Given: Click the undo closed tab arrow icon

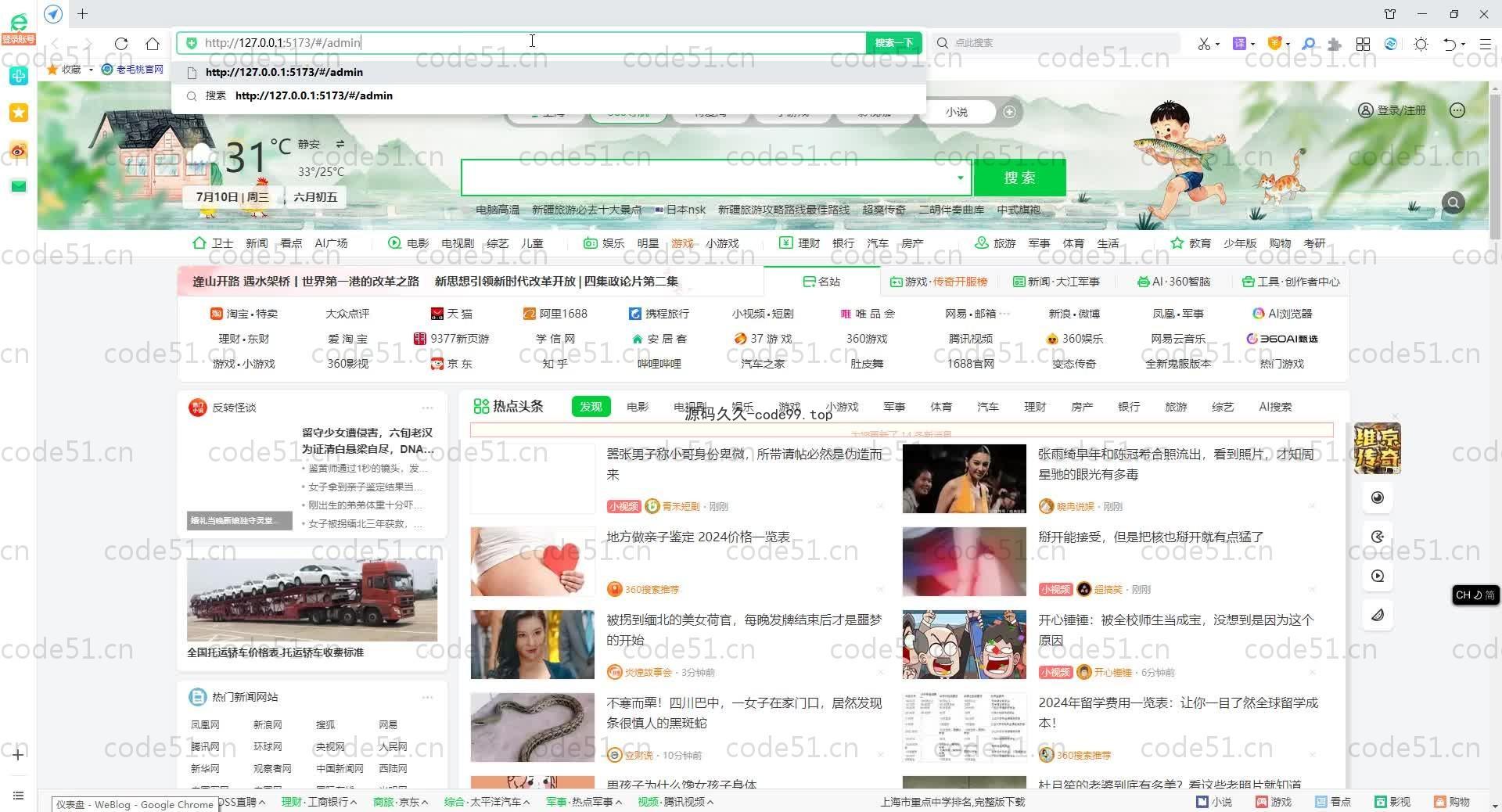Looking at the screenshot, I should 1450,44.
